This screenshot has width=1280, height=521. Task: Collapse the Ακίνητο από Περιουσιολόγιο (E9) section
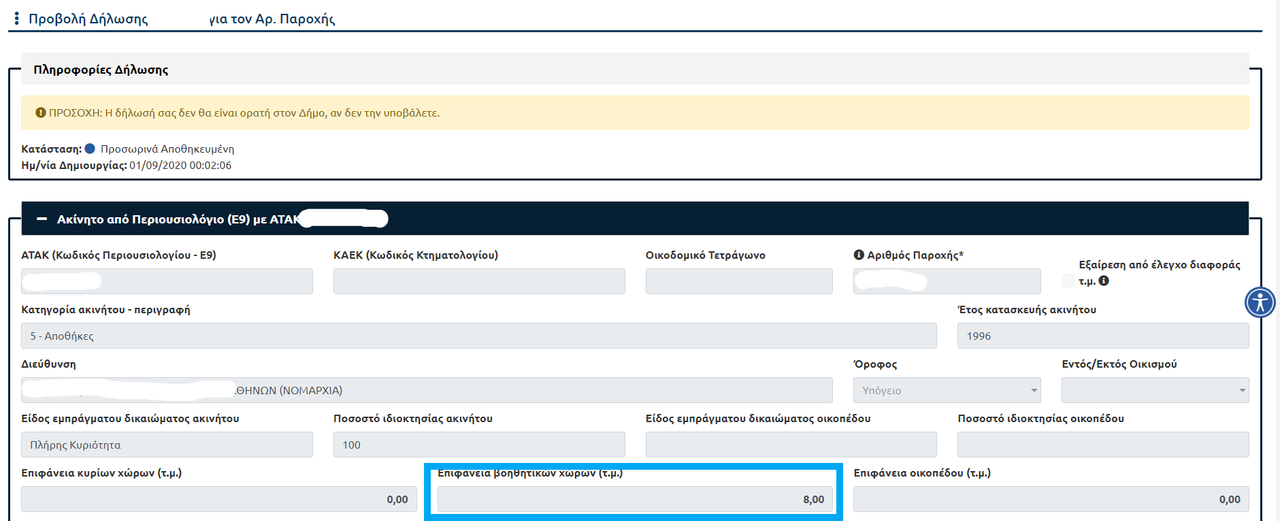pyautogui.click(x=42, y=217)
